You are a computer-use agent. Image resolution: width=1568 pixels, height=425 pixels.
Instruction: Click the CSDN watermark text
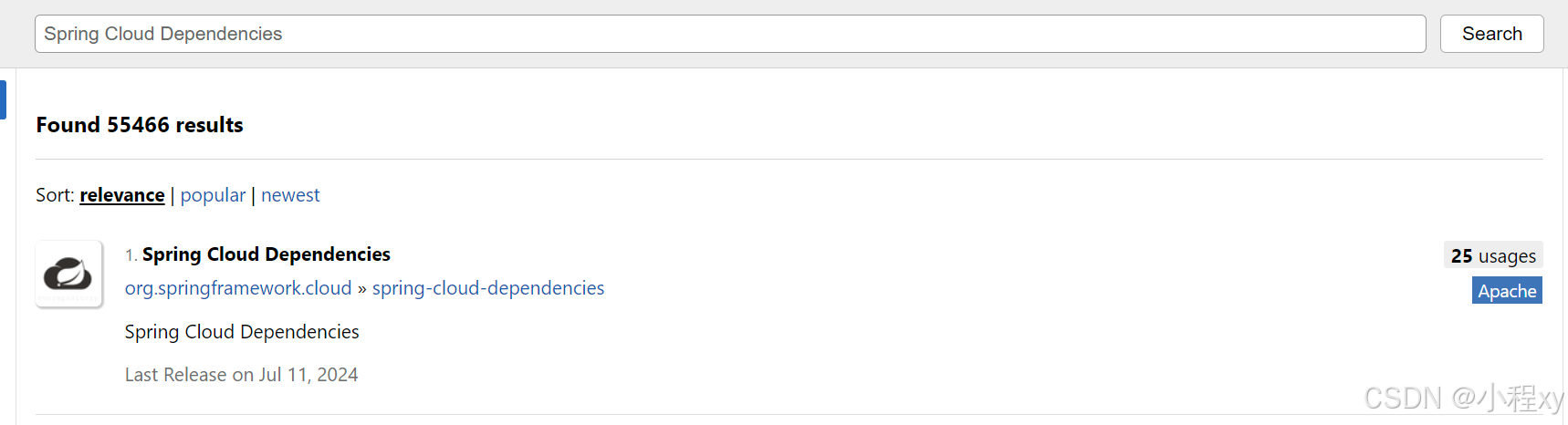pos(1464,399)
